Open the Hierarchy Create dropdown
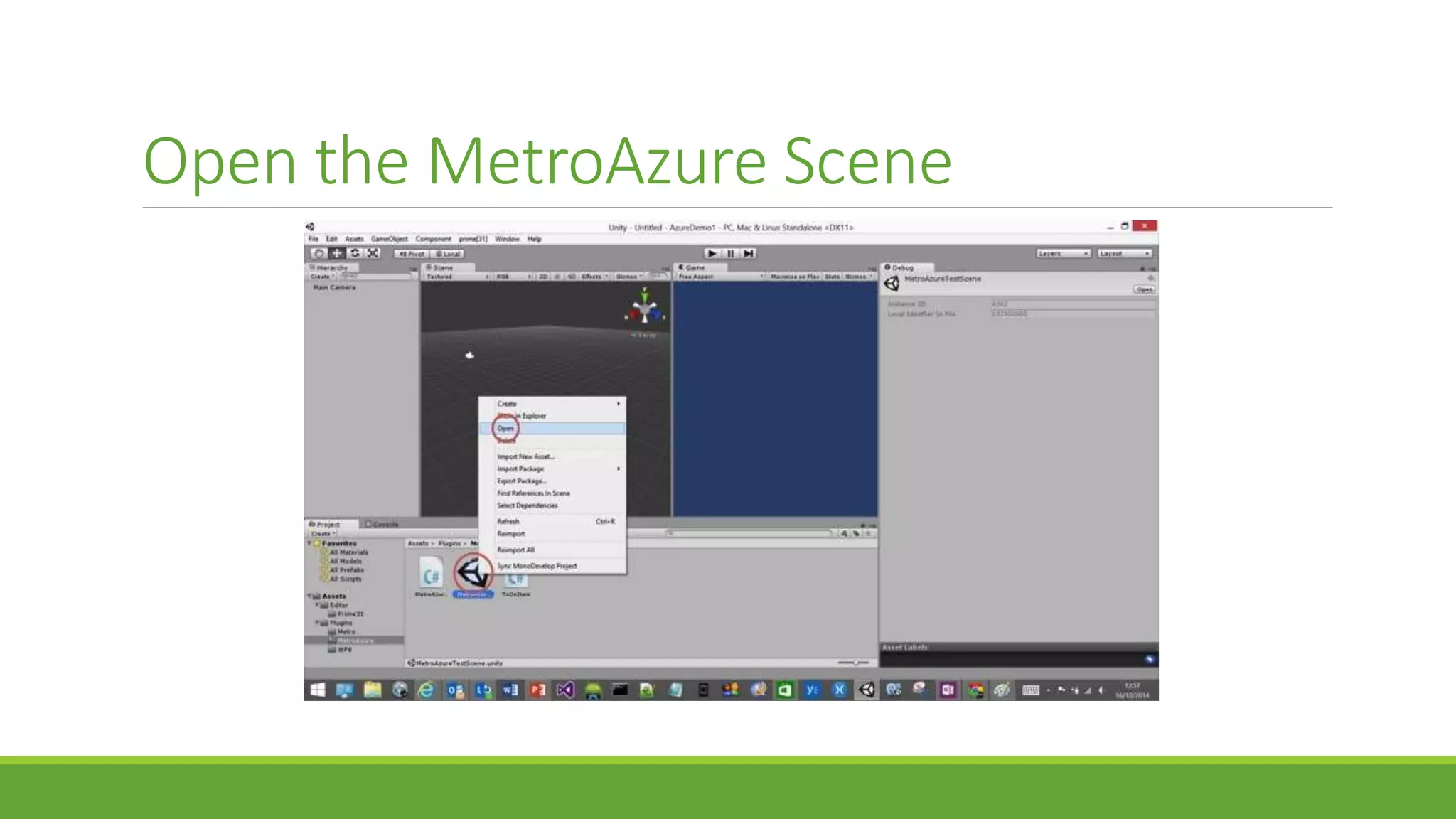 point(322,277)
